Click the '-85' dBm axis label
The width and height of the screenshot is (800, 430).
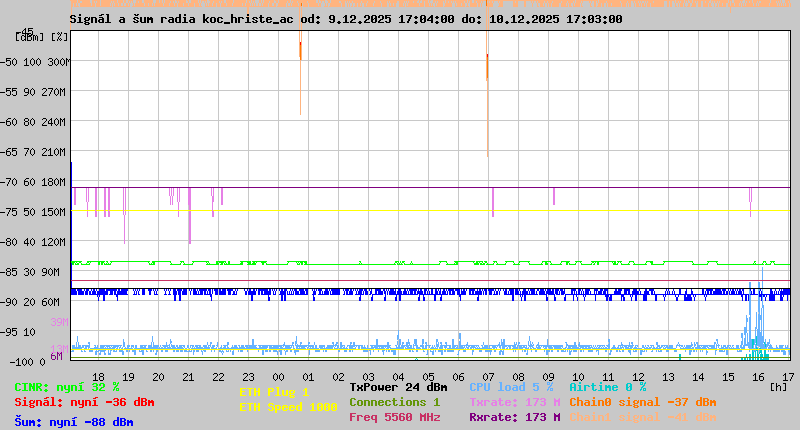(x=9, y=272)
